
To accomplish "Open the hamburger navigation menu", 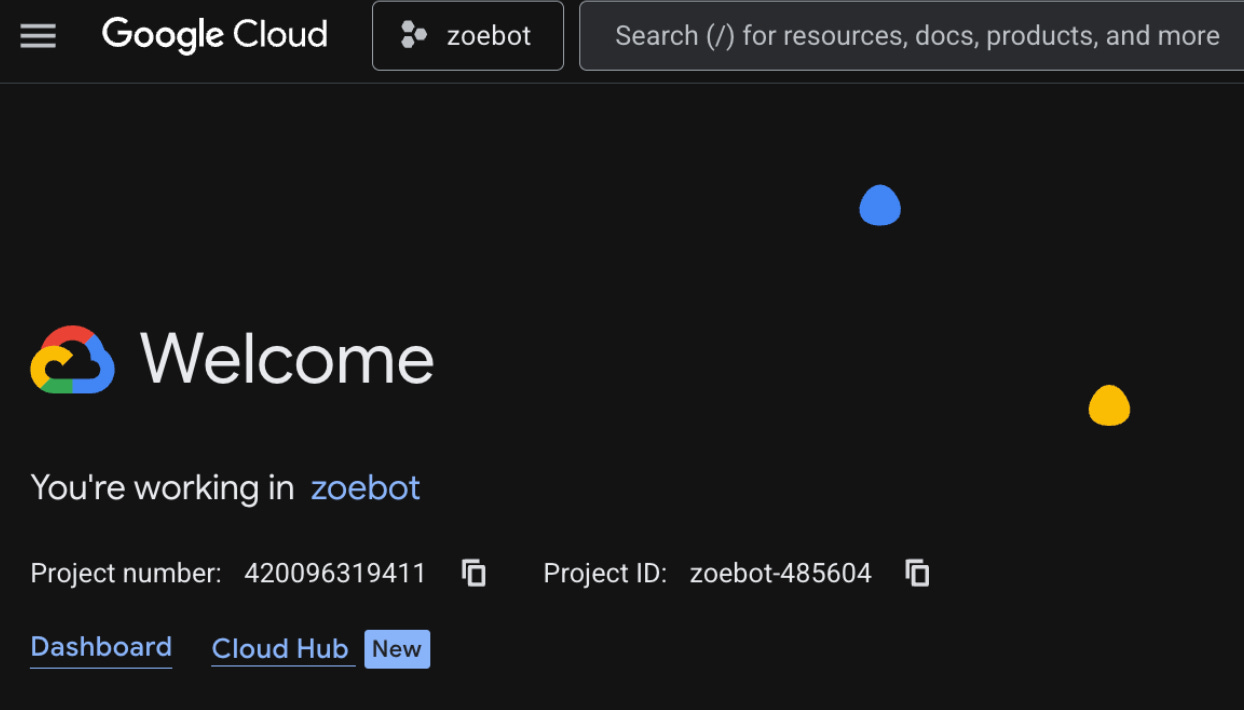I will [x=38, y=36].
